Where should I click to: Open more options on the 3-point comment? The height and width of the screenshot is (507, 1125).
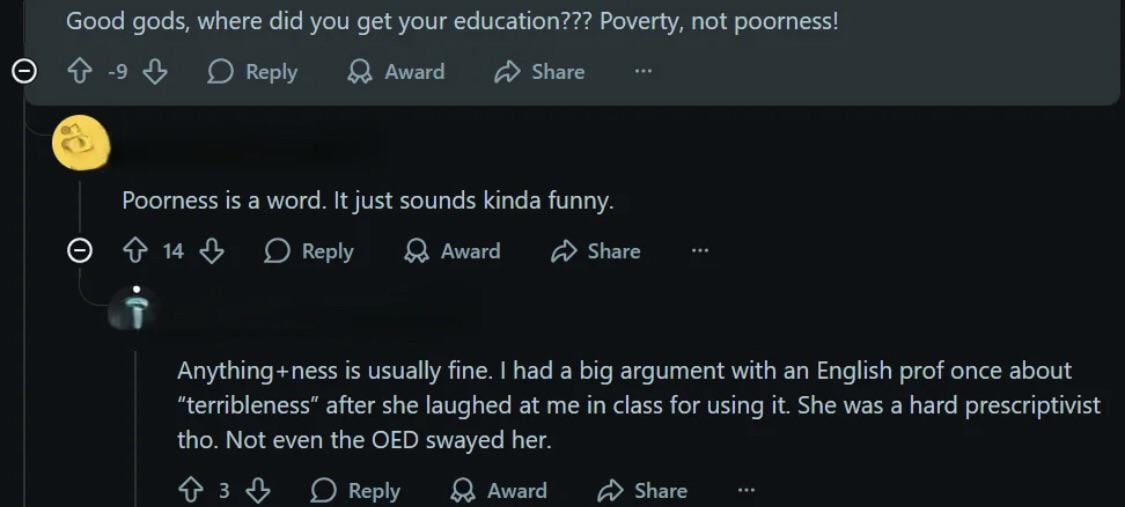point(746,490)
